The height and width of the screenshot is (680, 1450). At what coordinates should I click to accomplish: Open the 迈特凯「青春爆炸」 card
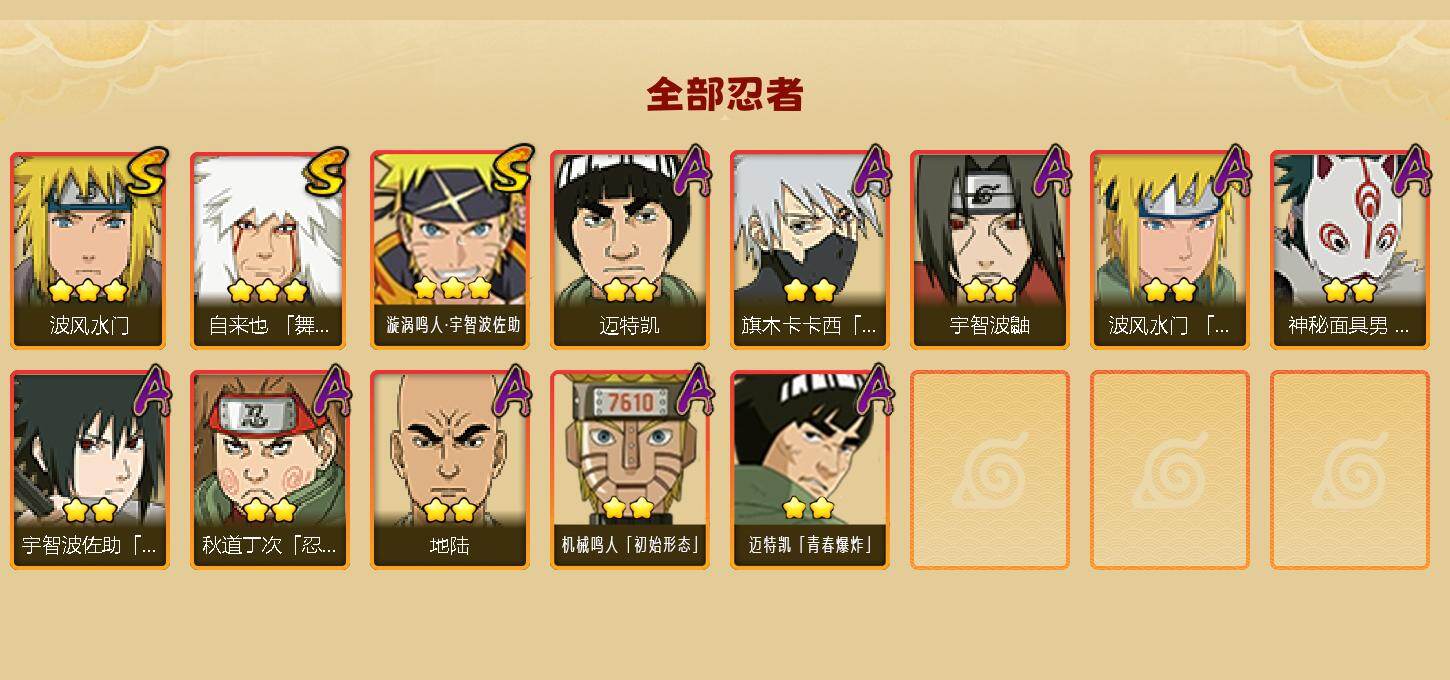tap(810, 470)
